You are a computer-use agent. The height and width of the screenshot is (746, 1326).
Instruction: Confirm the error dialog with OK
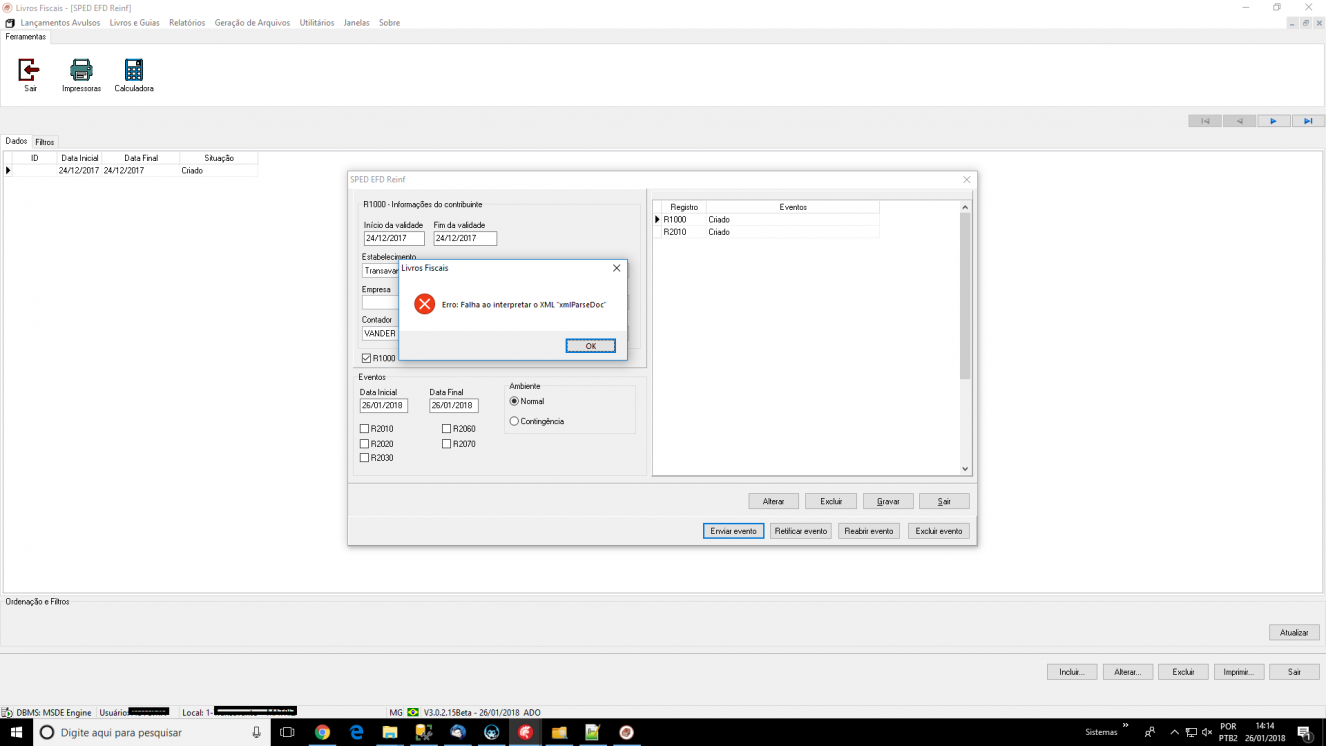click(x=591, y=346)
